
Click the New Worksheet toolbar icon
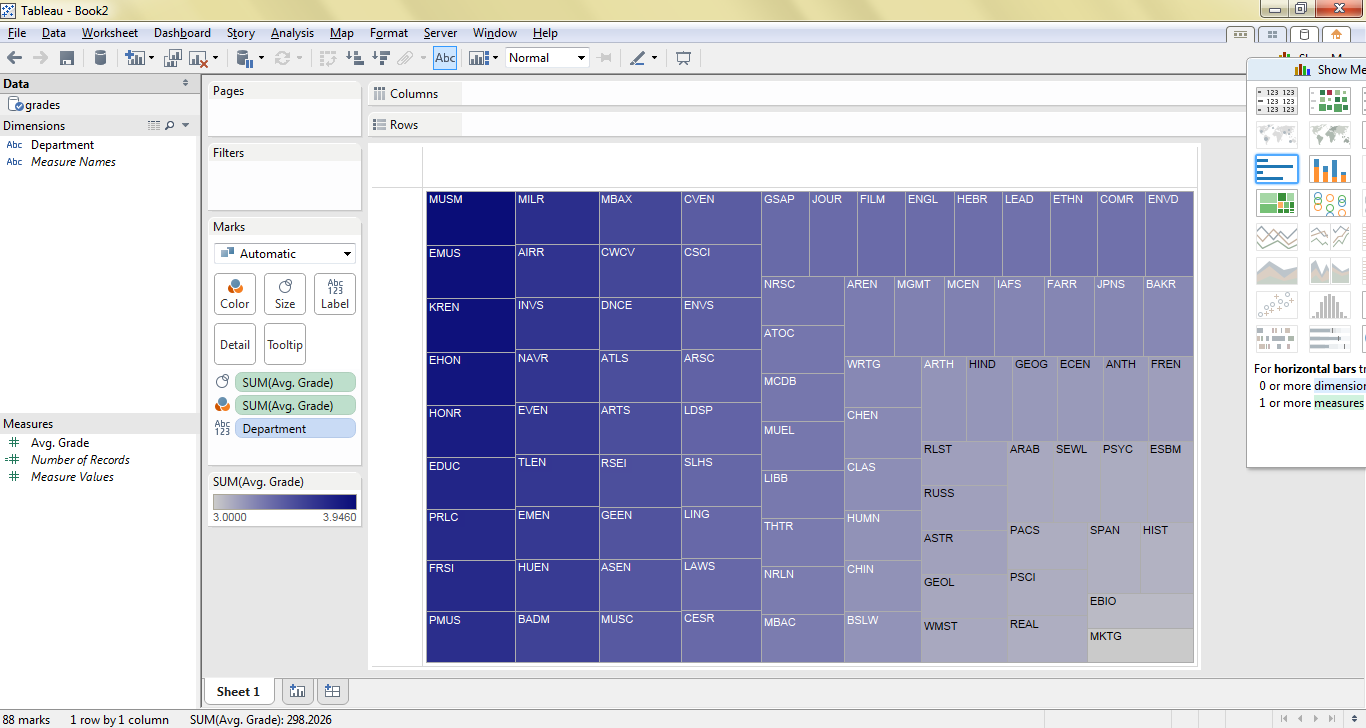click(134, 58)
